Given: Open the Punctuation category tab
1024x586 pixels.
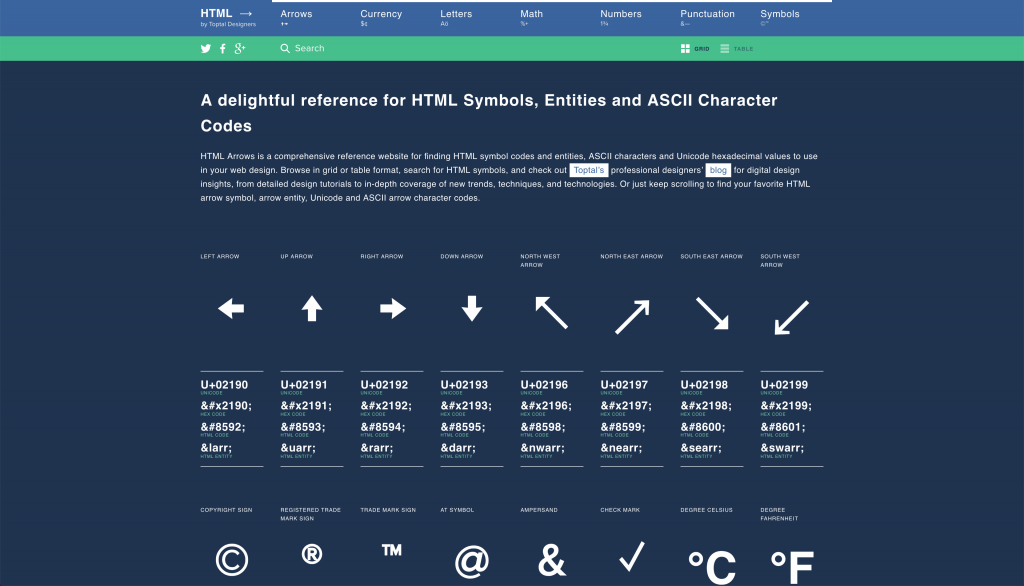Looking at the screenshot, I should pos(707,18).
